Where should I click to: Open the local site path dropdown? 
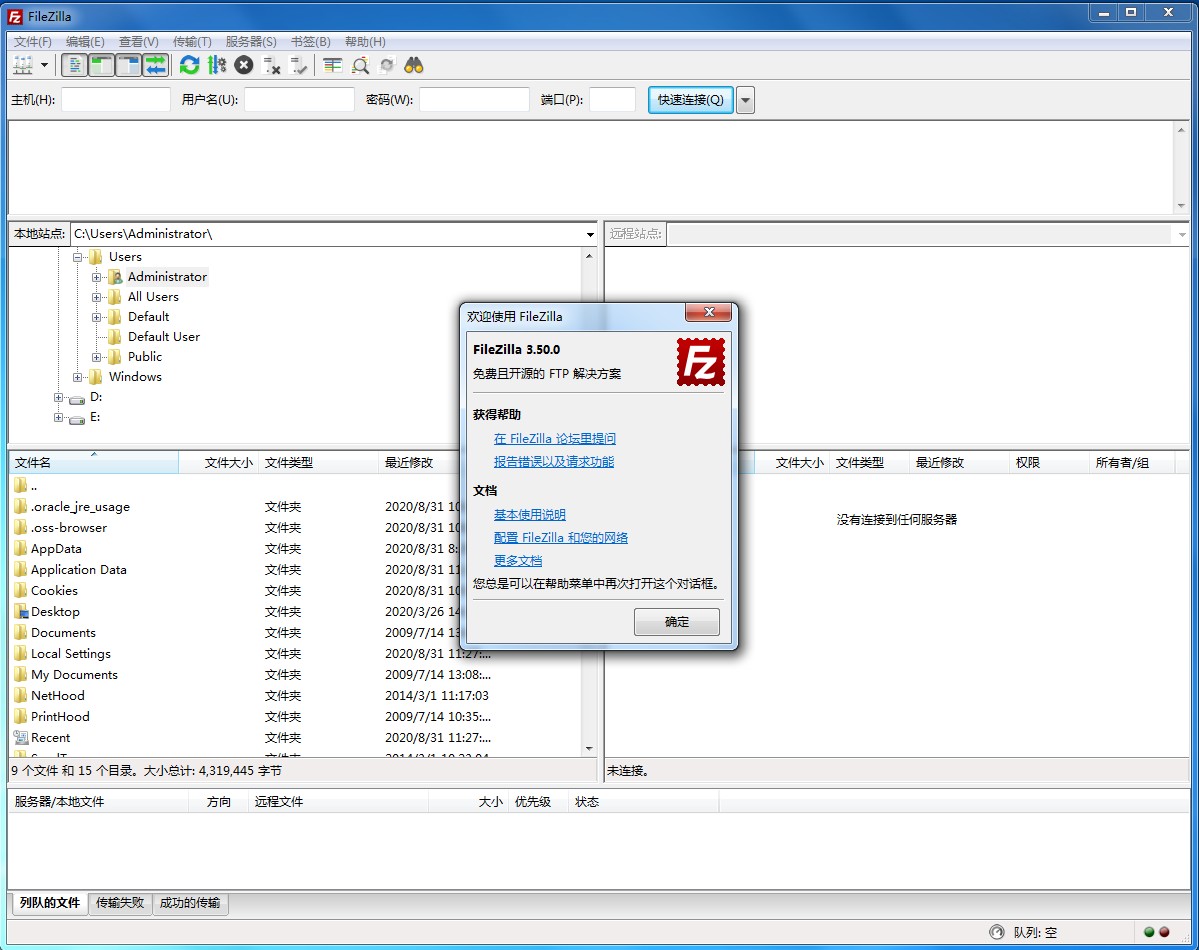[x=589, y=234]
